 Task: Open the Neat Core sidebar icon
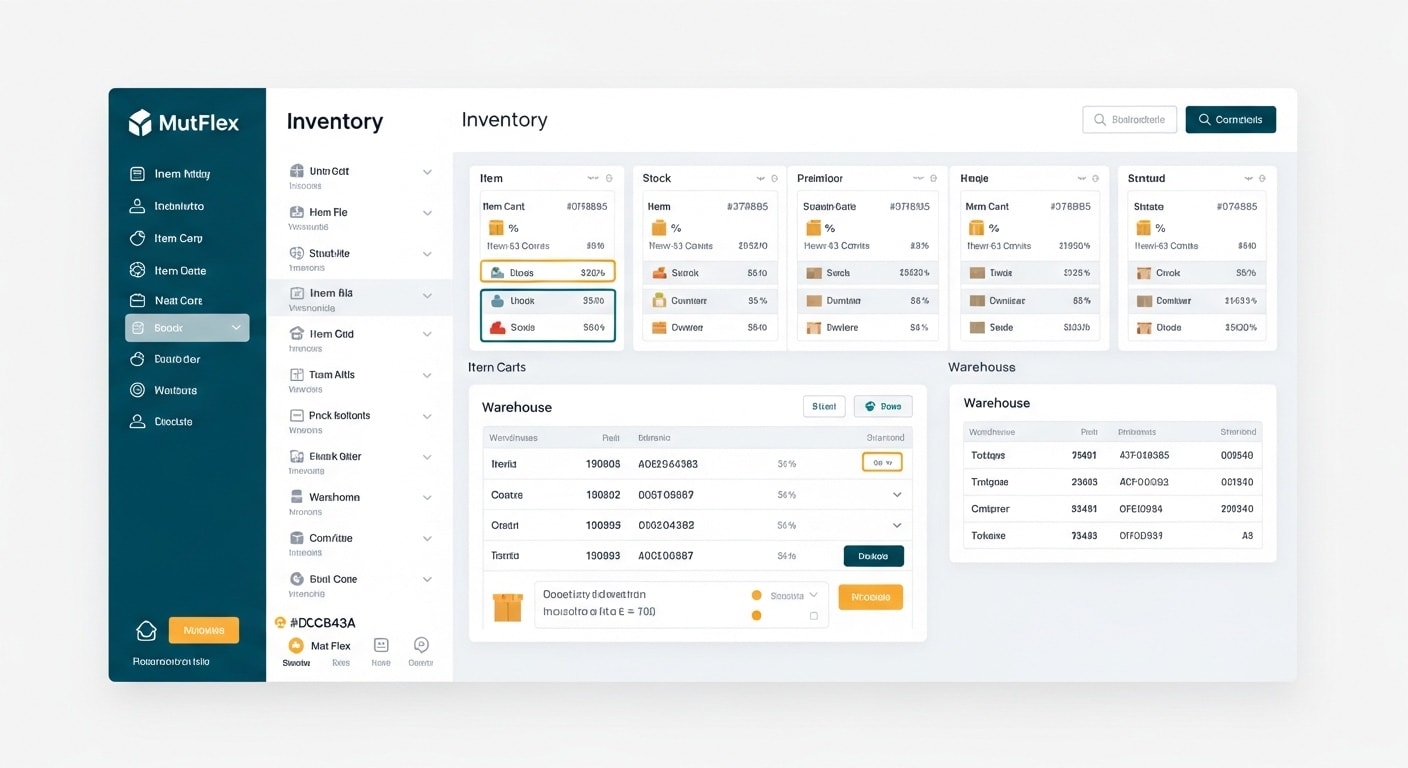pyautogui.click(x=138, y=300)
